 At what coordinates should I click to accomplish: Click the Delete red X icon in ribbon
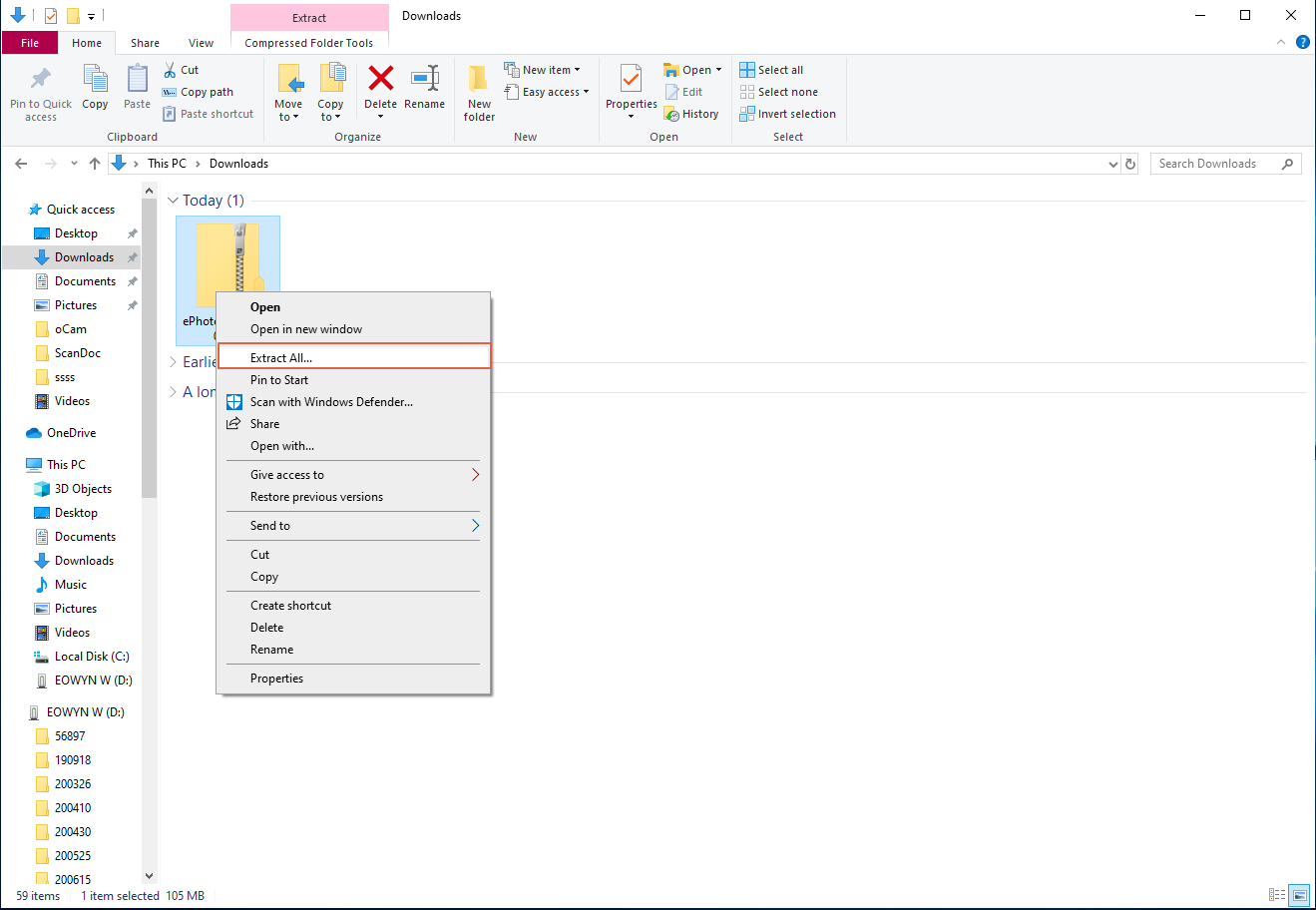coord(380,79)
